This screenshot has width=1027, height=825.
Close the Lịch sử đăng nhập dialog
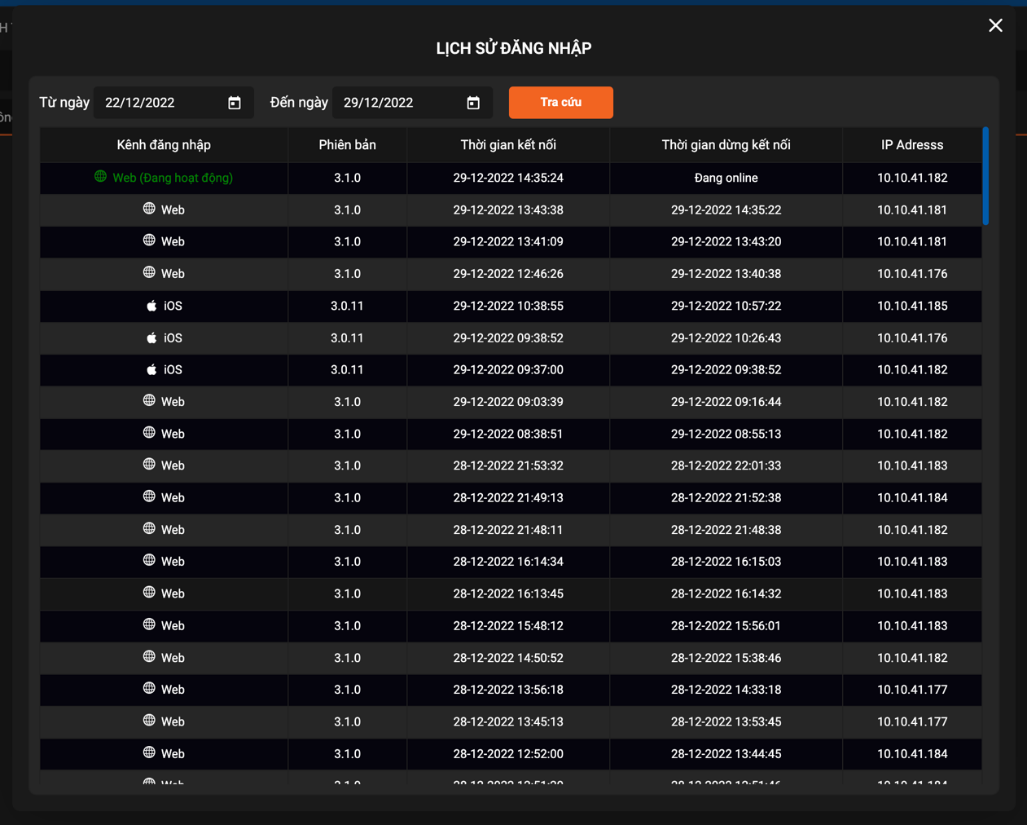(x=995, y=26)
